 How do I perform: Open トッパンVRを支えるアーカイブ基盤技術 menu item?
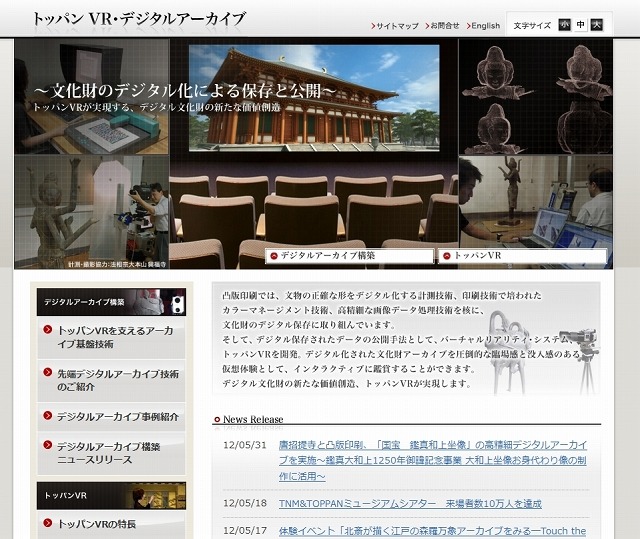click(111, 337)
